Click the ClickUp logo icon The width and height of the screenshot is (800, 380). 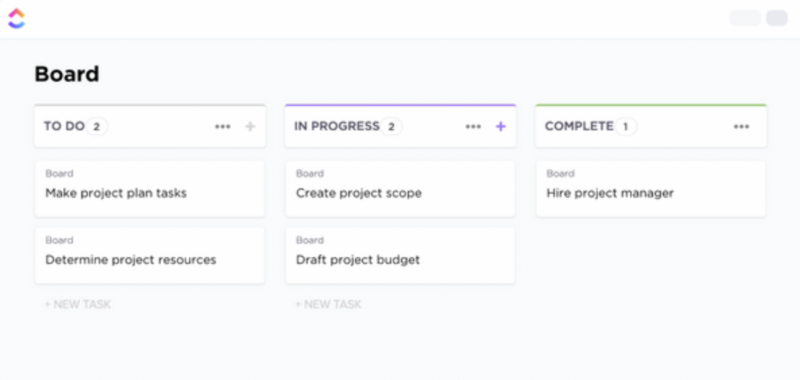pyautogui.click(x=16, y=18)
